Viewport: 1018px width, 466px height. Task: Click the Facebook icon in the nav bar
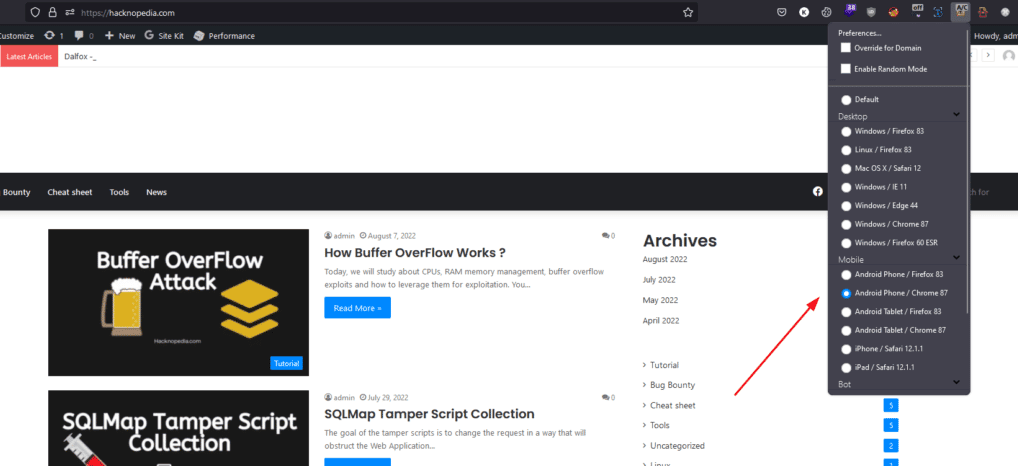tap(818, 191)
